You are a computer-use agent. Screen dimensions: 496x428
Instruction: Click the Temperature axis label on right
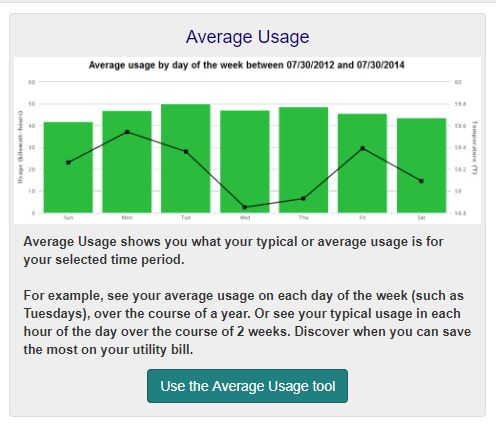point(475,147)
